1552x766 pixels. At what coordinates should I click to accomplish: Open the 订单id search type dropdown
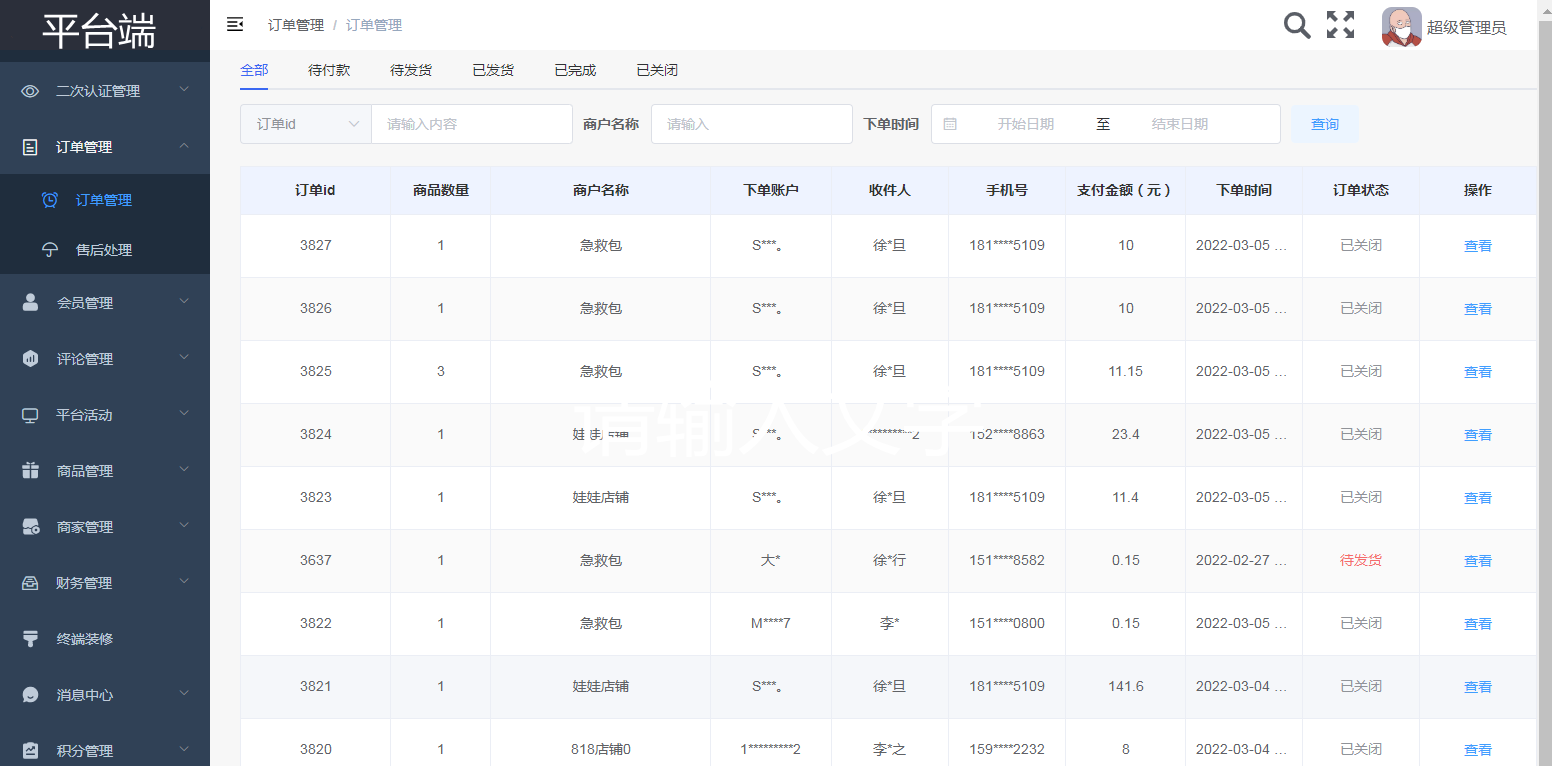306,124
